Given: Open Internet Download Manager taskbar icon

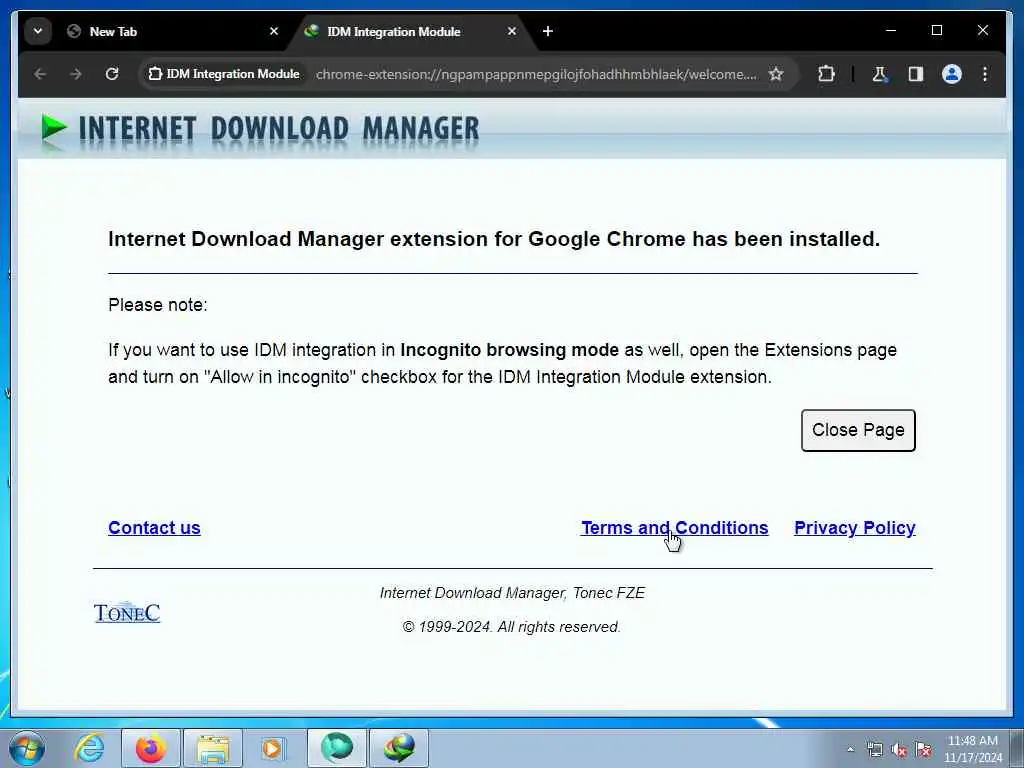Looking at the screenshot, I should click(x=399, y=748).
